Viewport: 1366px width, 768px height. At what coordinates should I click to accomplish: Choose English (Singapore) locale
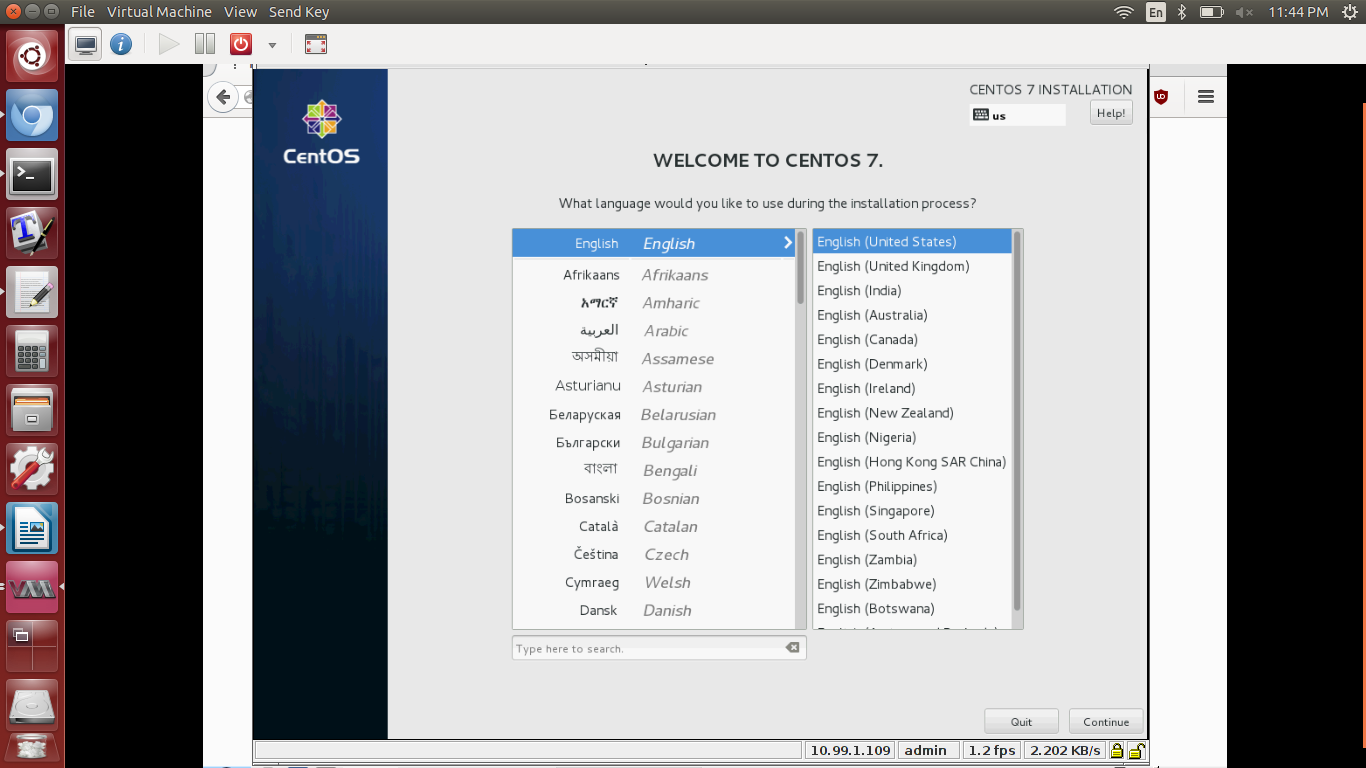pyautogui.click(x=912, y=511)
